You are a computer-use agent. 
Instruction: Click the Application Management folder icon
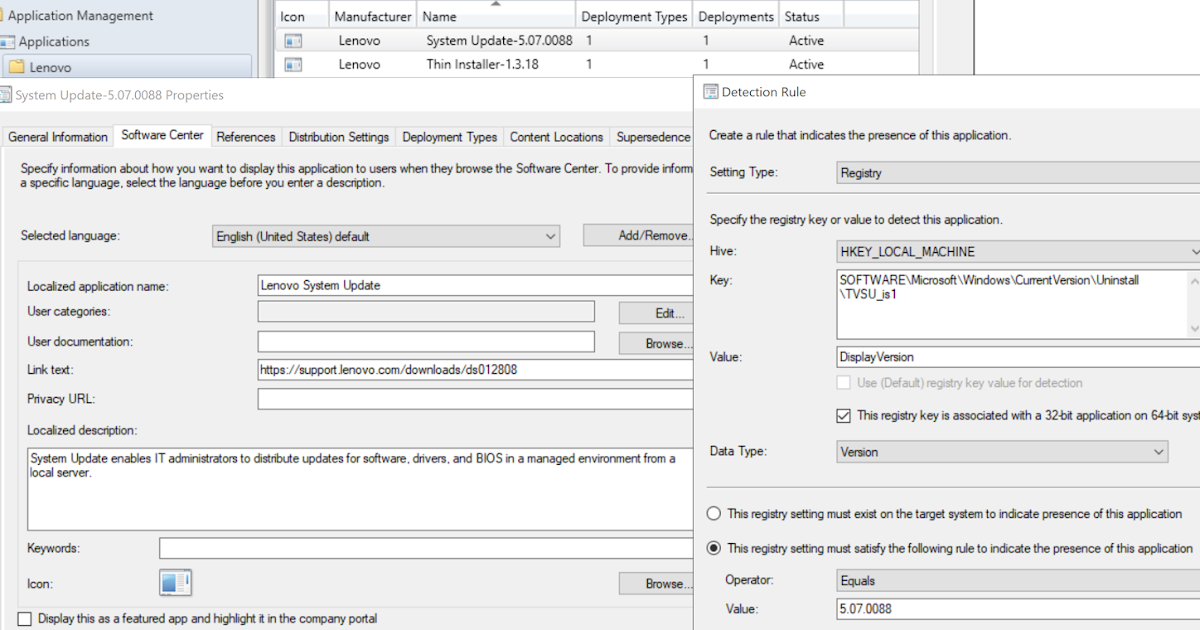3,16
